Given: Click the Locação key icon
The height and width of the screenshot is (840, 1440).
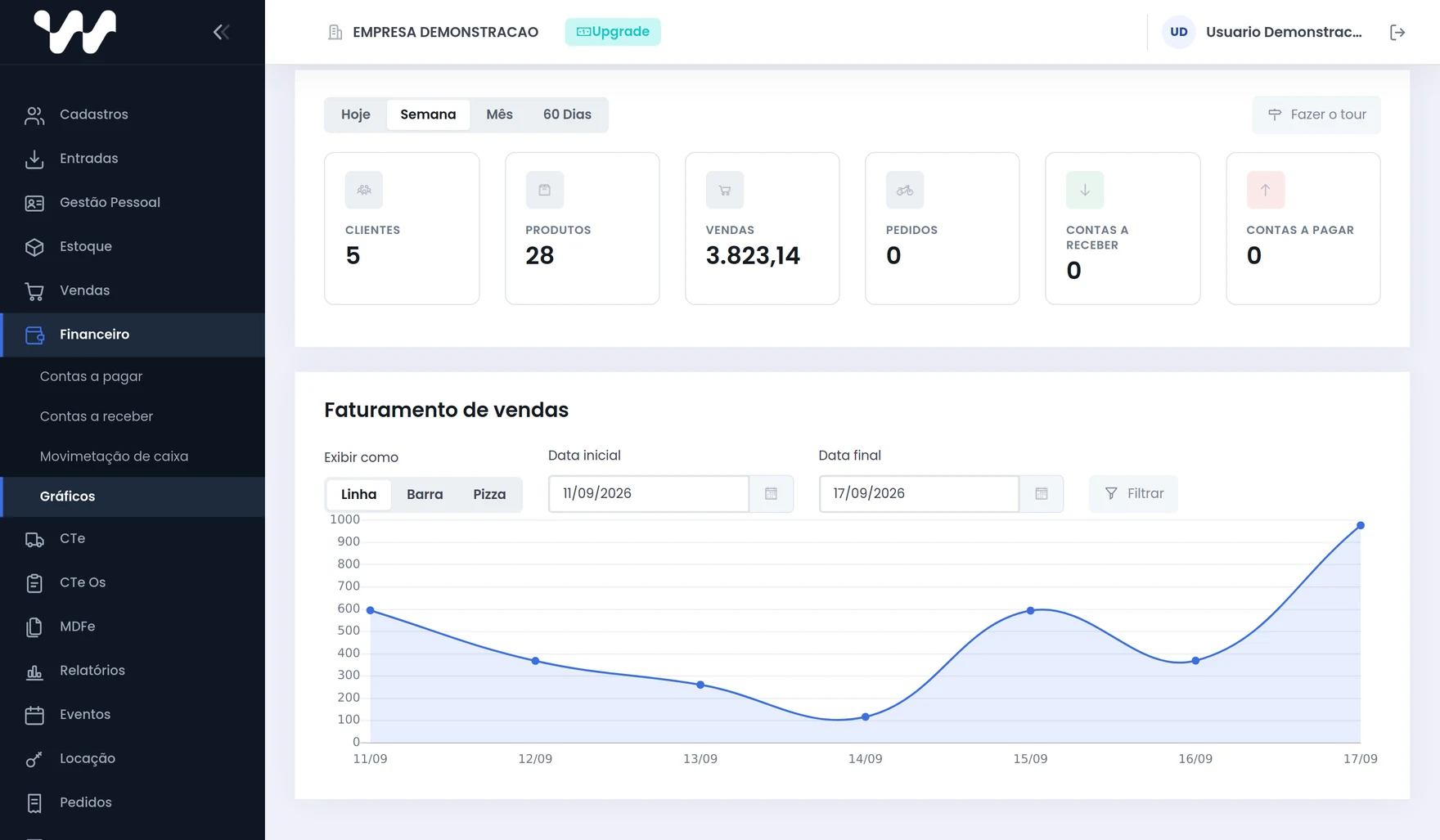Looking at the screenshot, I should 34,759.
